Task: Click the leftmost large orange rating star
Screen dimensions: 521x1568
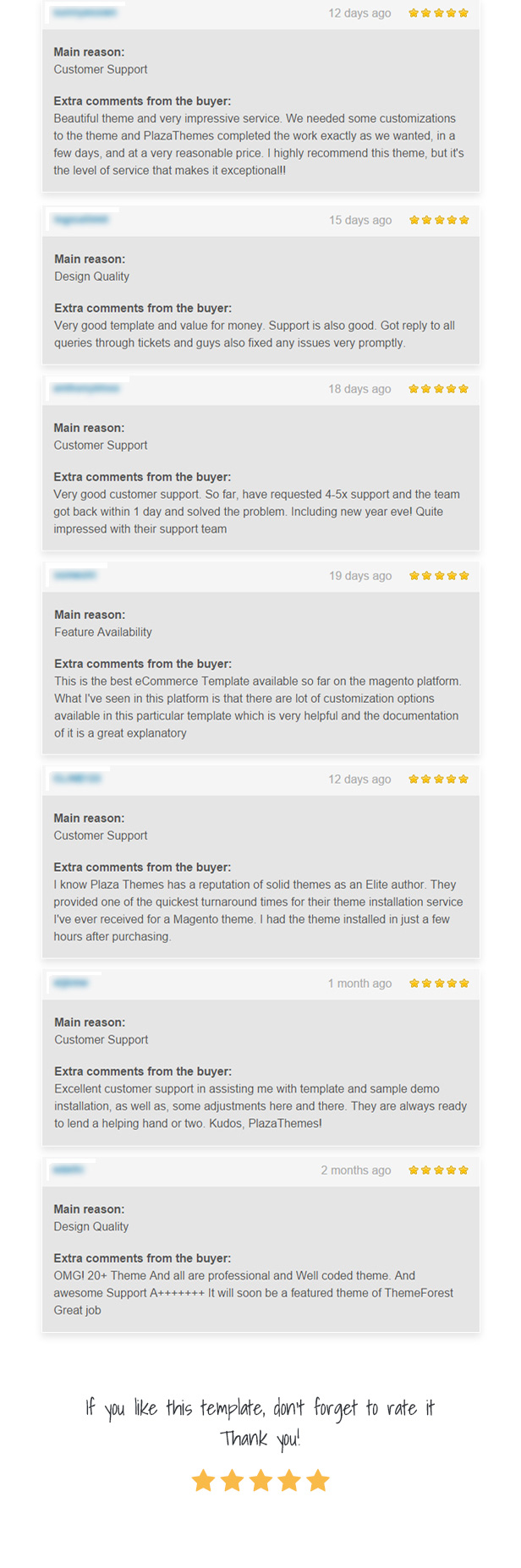Action: (x=203, y=1481)
